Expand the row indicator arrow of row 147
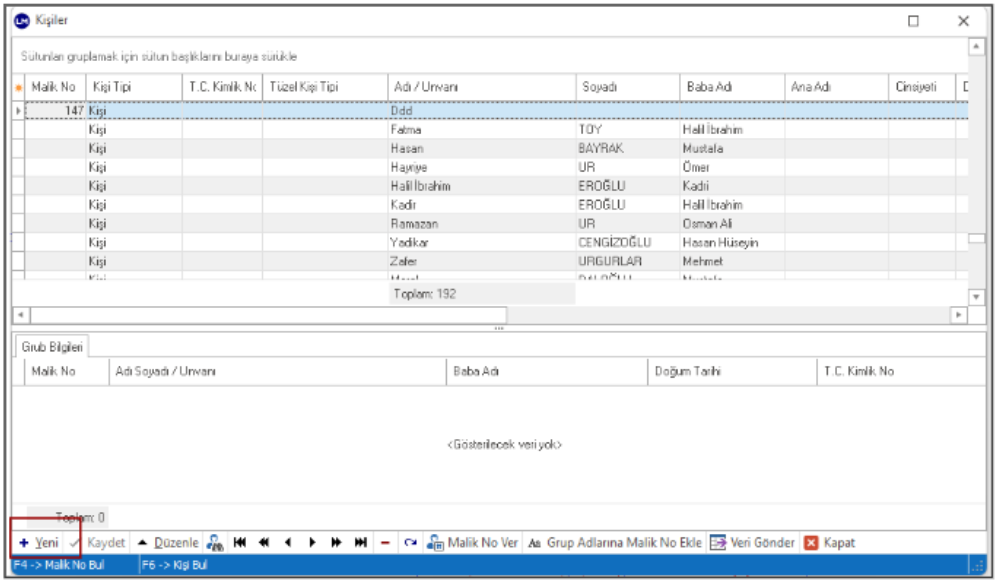This screenshot has height=582, width=997. click(x=17, y=111)
